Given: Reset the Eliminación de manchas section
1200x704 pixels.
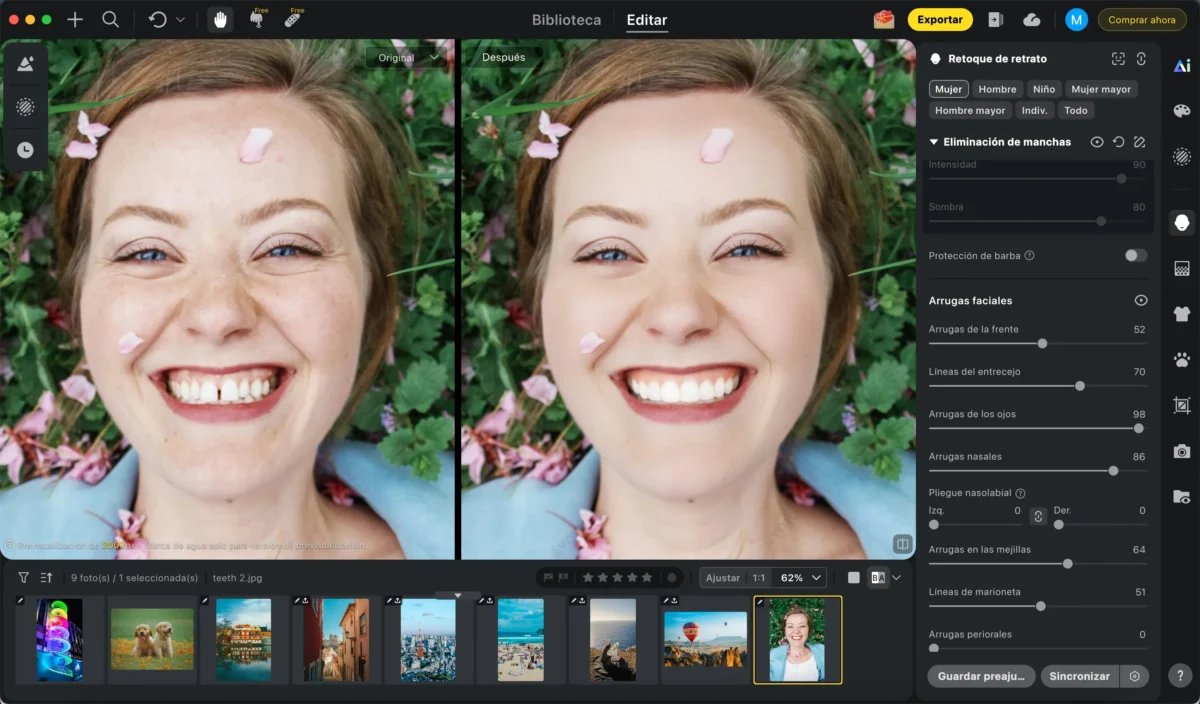Looking at the screenshot, I should click(1119, 142).
